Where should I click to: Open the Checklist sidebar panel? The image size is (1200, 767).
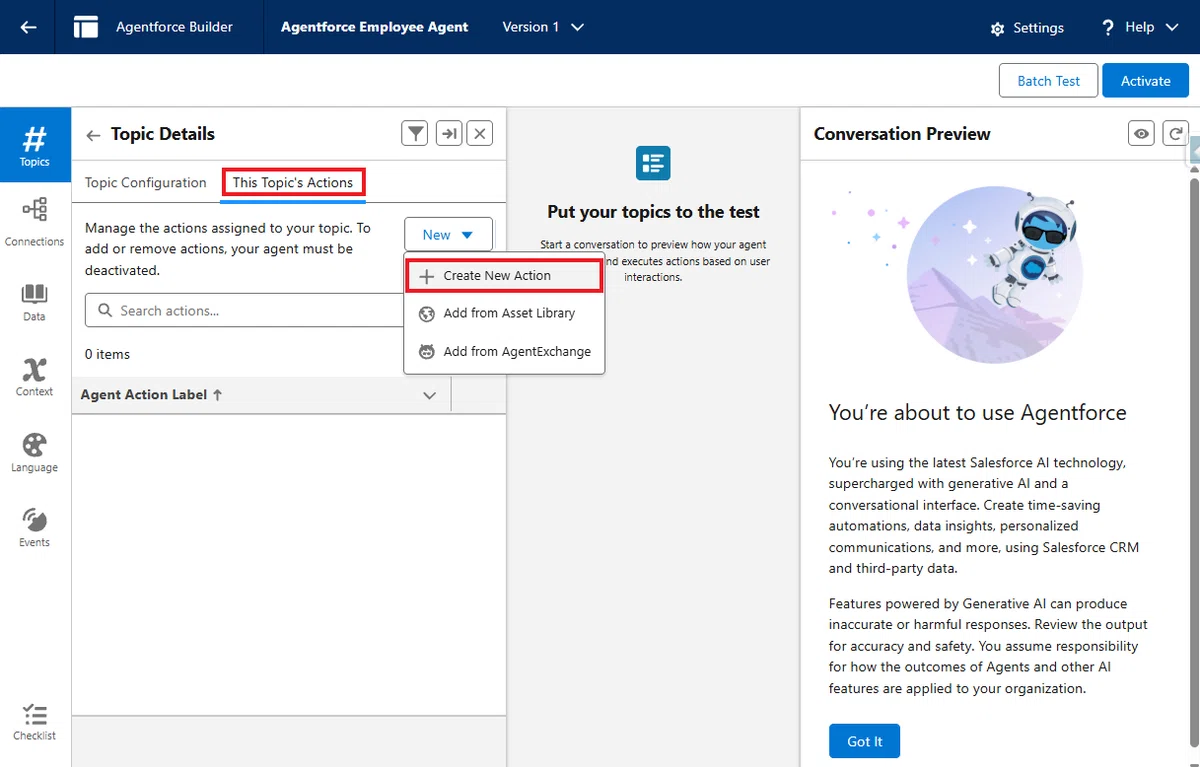click(x=35, y=721)
